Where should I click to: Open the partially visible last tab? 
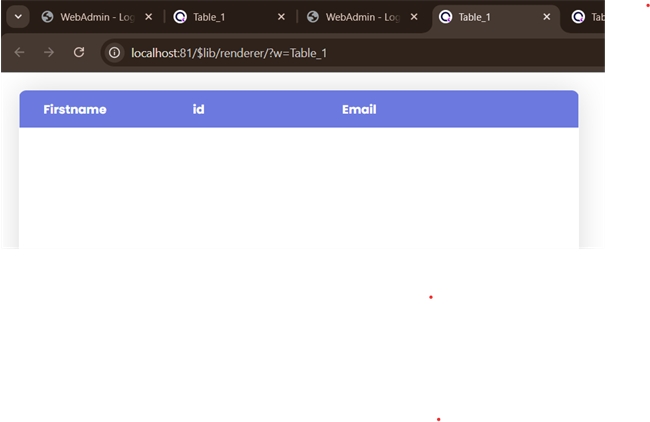click(x=590, y=17)
